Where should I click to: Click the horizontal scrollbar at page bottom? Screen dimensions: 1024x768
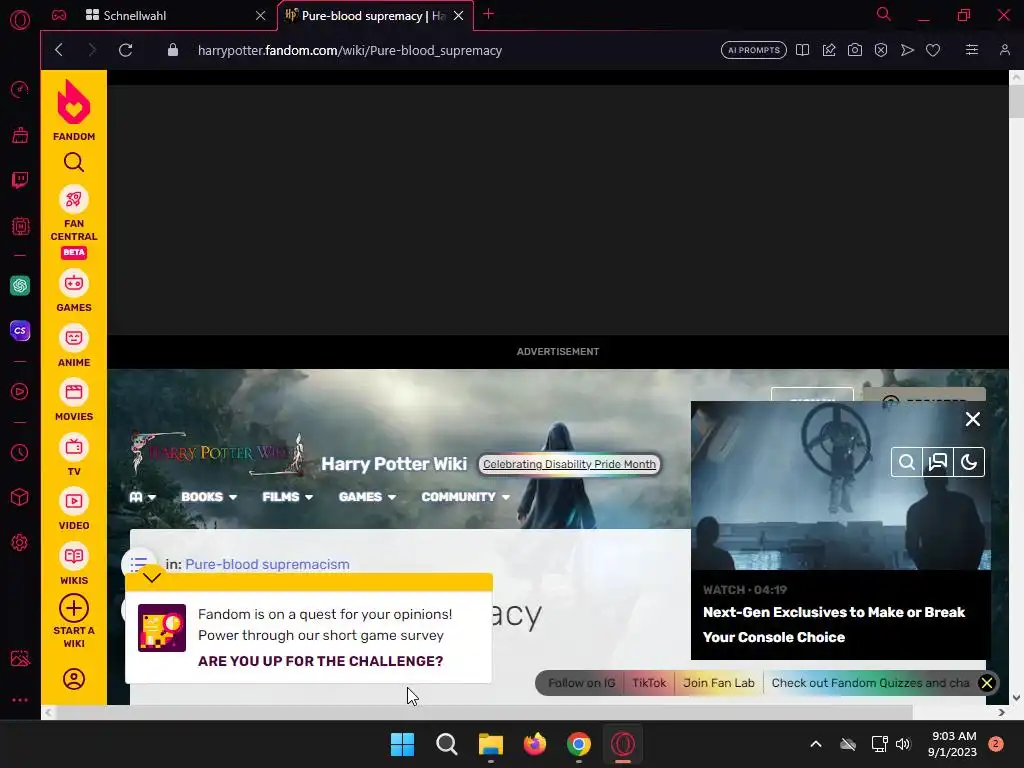483,712
